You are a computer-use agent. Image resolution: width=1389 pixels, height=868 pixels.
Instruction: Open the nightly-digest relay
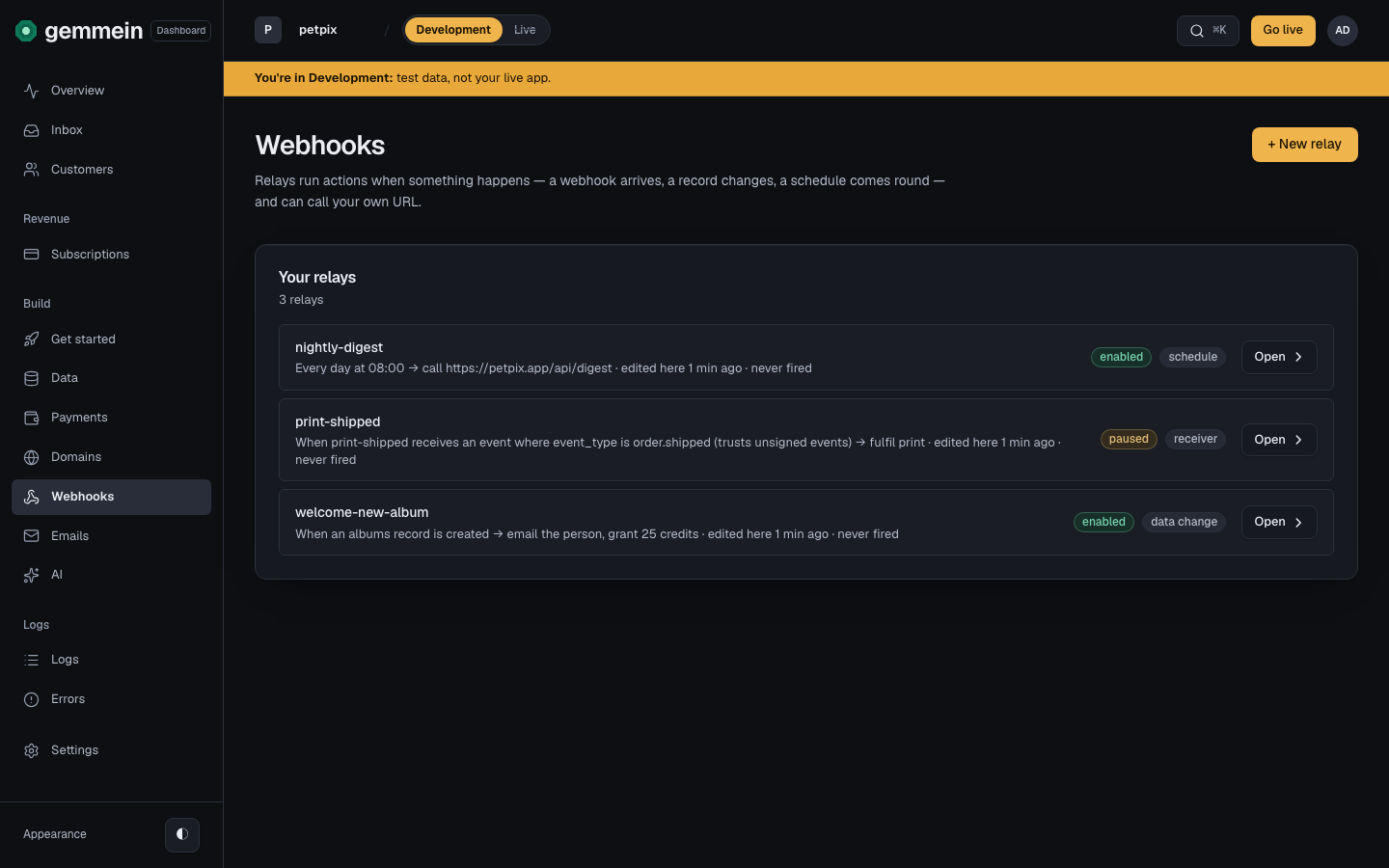(1279, 357)
